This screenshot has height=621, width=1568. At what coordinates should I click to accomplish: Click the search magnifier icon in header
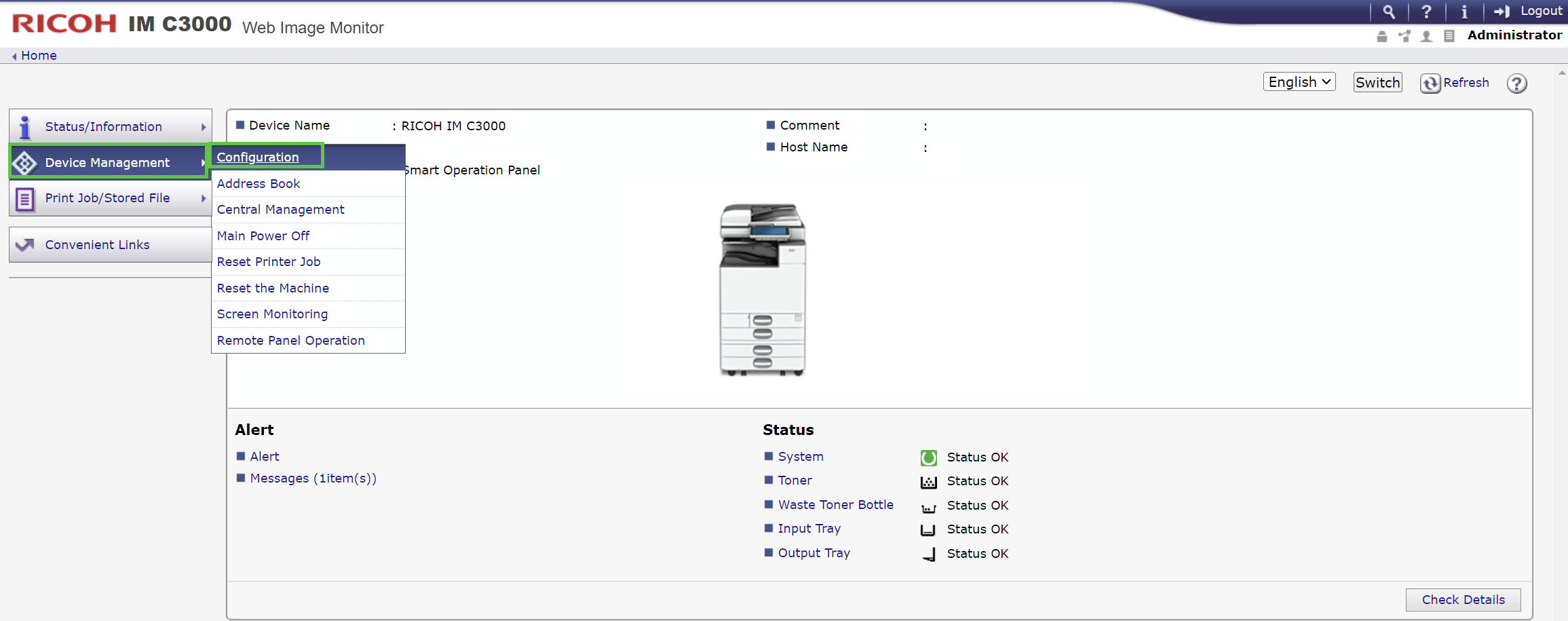[x=1389, y=12]
